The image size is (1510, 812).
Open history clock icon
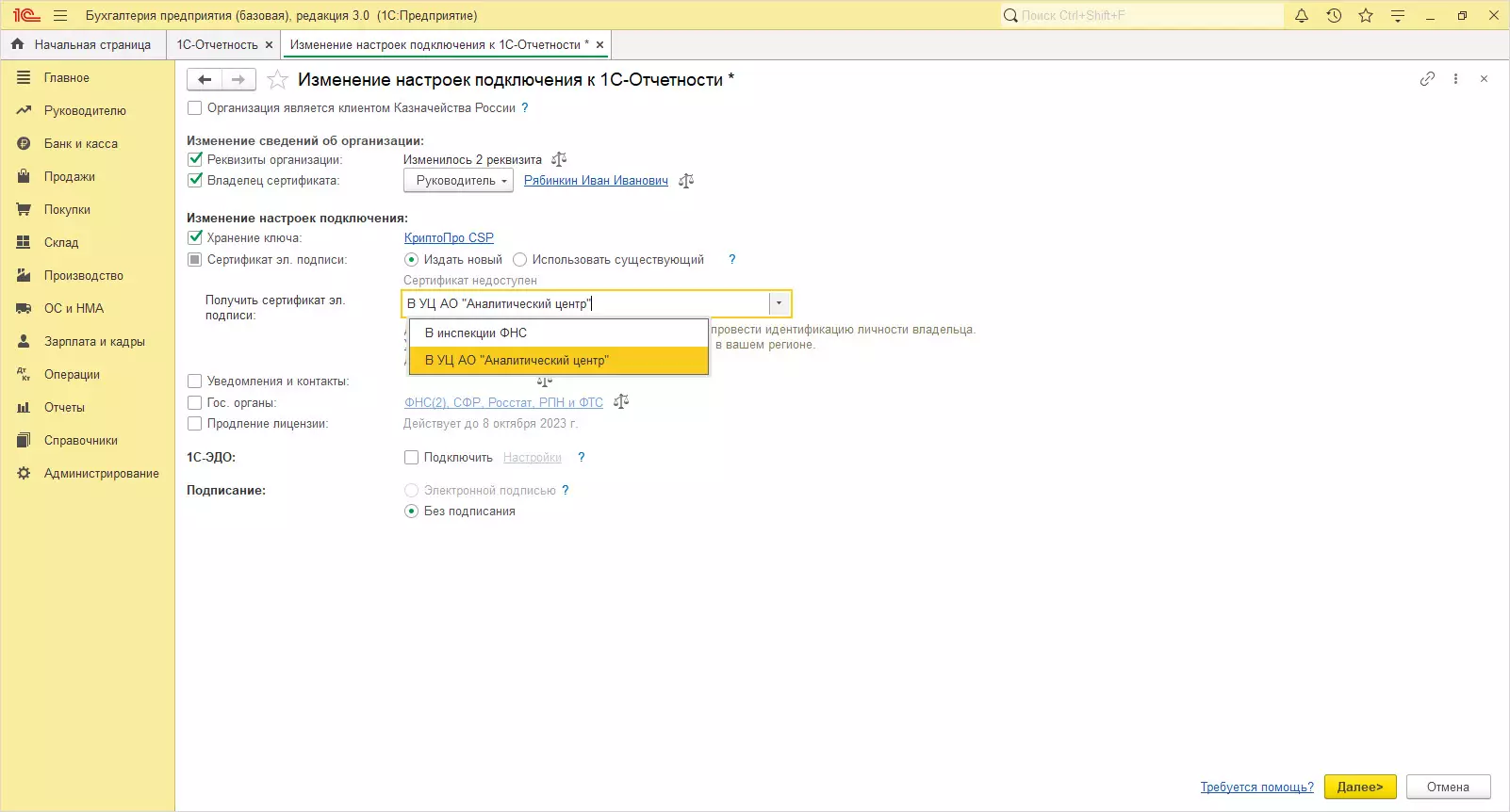(1334, 15)
